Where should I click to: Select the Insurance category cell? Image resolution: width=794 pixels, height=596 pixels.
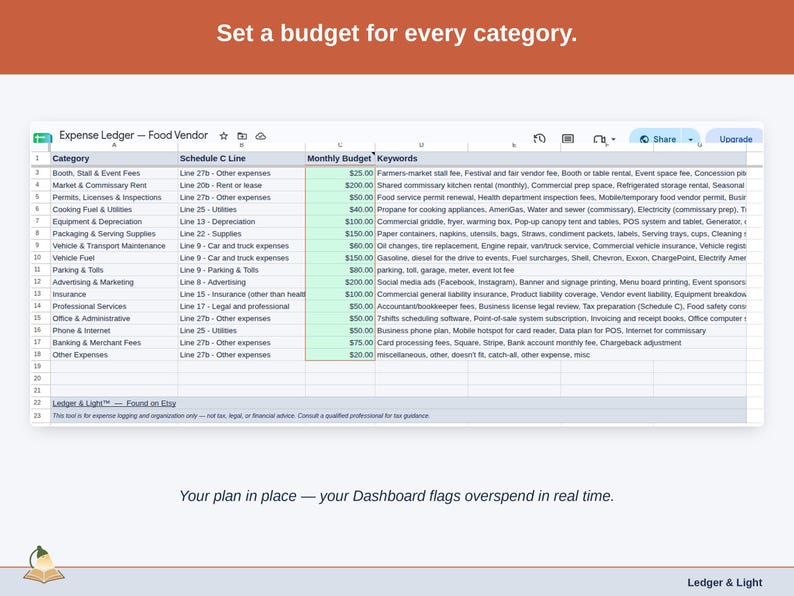click(x=114, y=294)
